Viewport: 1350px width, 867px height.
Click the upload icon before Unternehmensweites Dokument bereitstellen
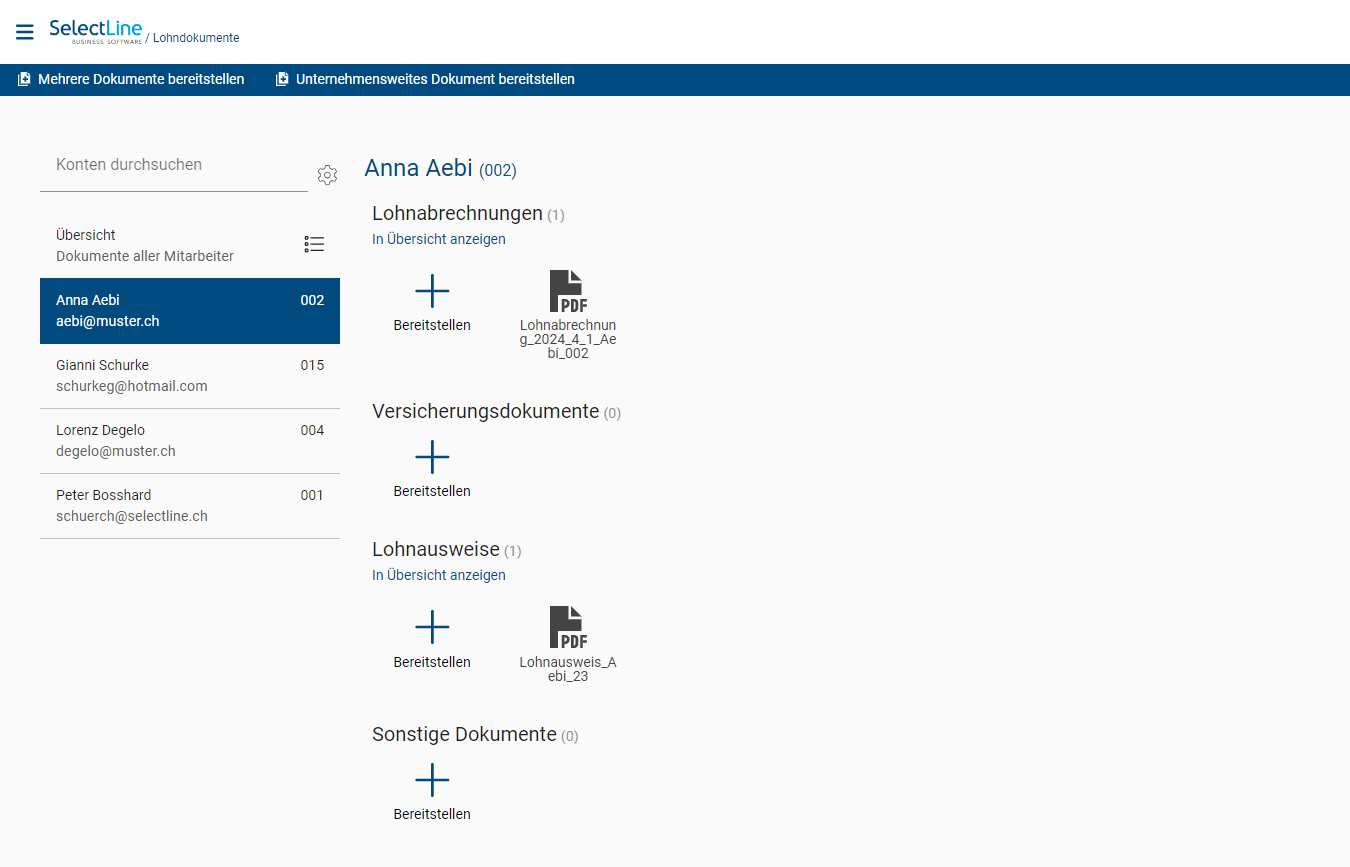coord(280,79)
